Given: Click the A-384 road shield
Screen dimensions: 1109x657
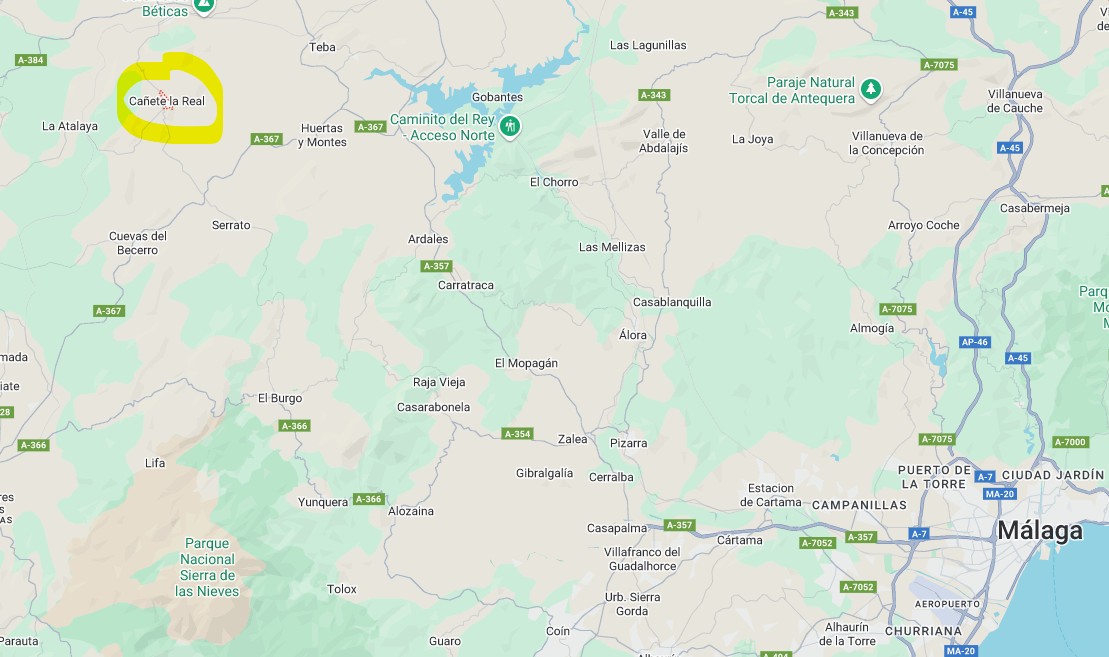Looking at the screenshot, I should tap(30, 60).
